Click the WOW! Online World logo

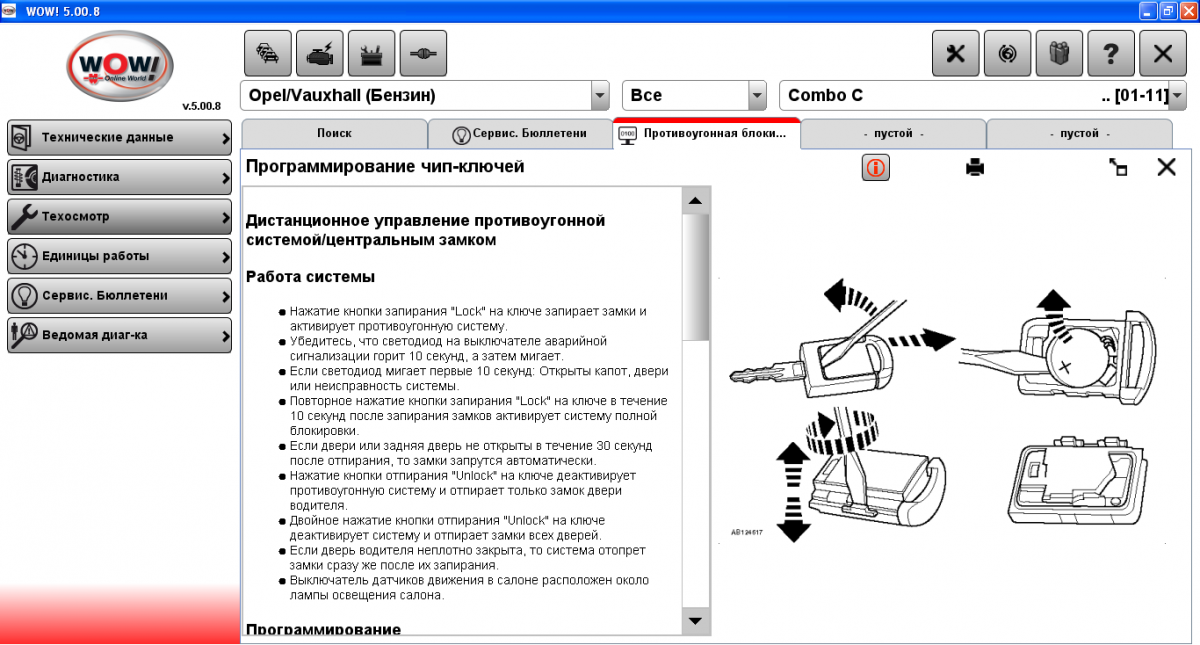point(120,67)
